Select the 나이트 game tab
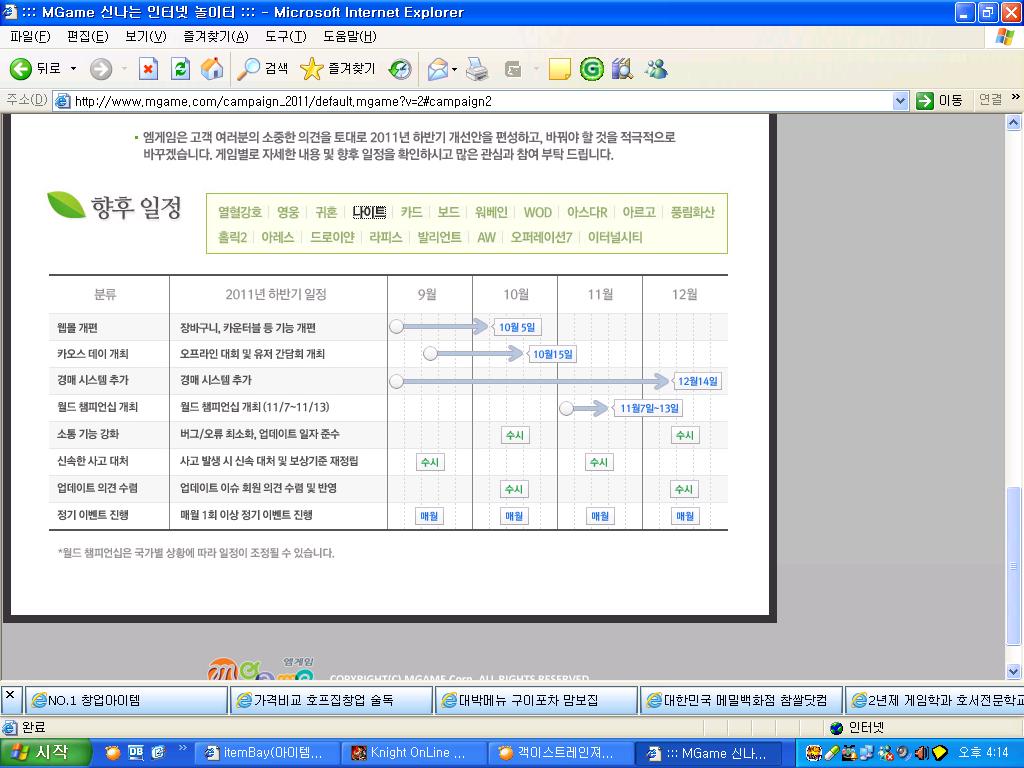 point(369,212)
